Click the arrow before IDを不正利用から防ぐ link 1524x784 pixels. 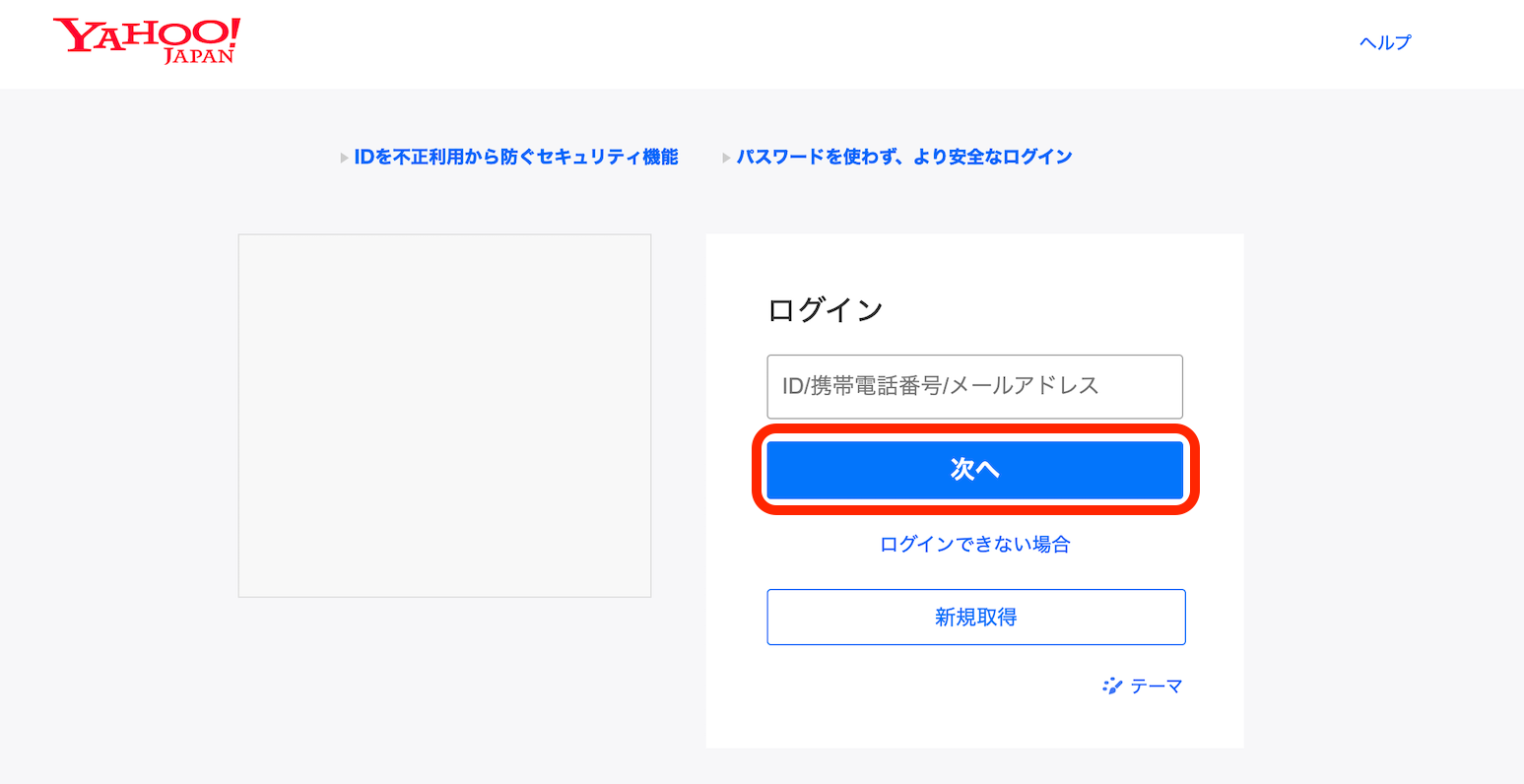point(344,158)
